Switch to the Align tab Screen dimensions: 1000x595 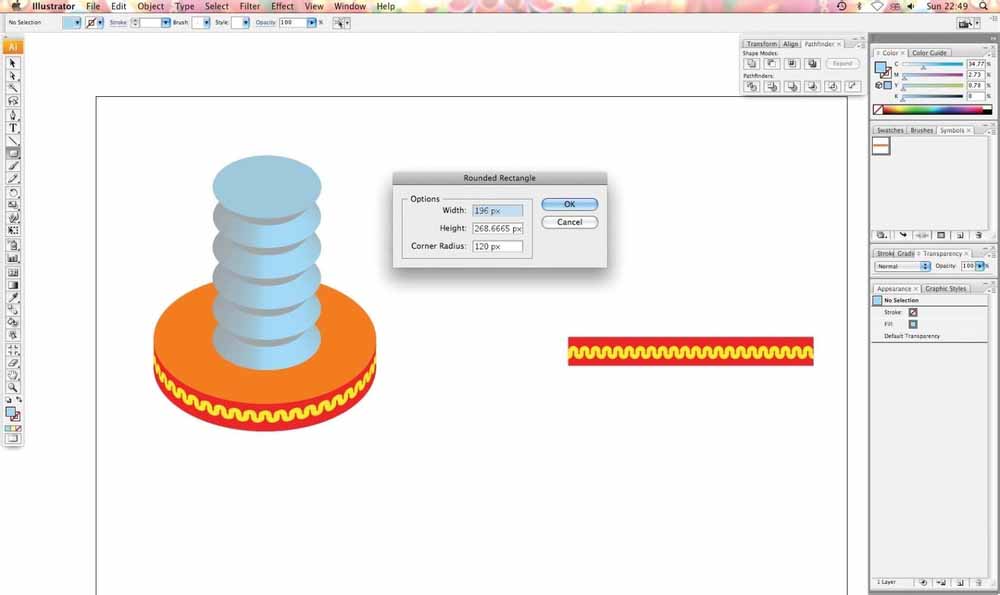(790, 44)
